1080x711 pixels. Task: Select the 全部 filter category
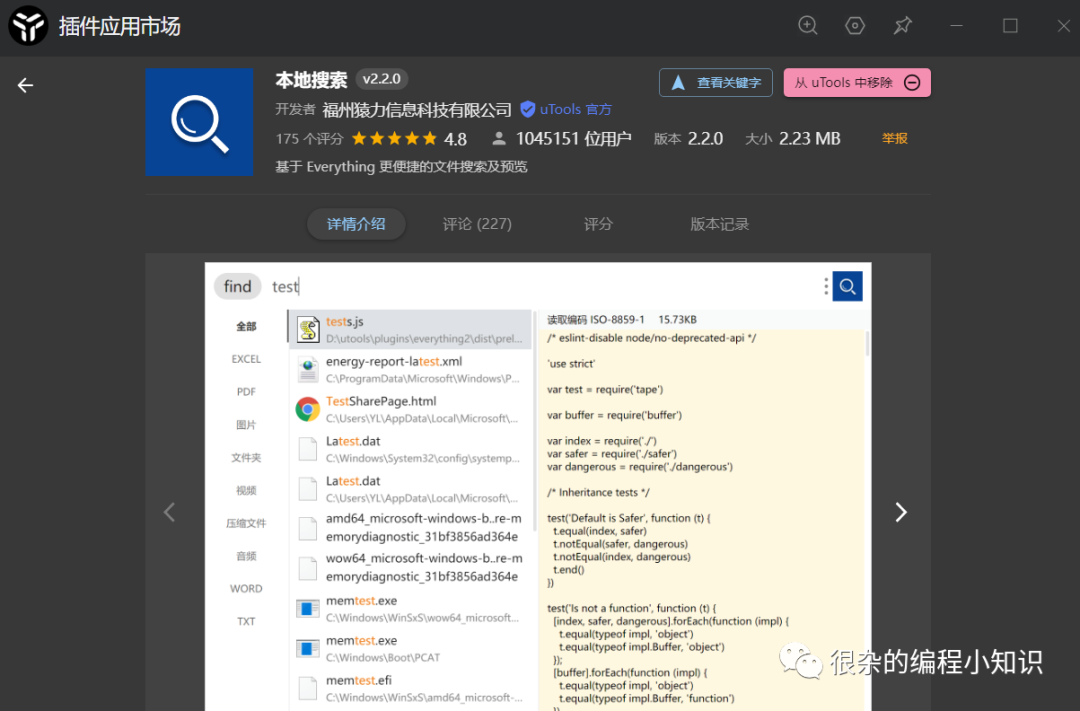click(x=246, y=326)
